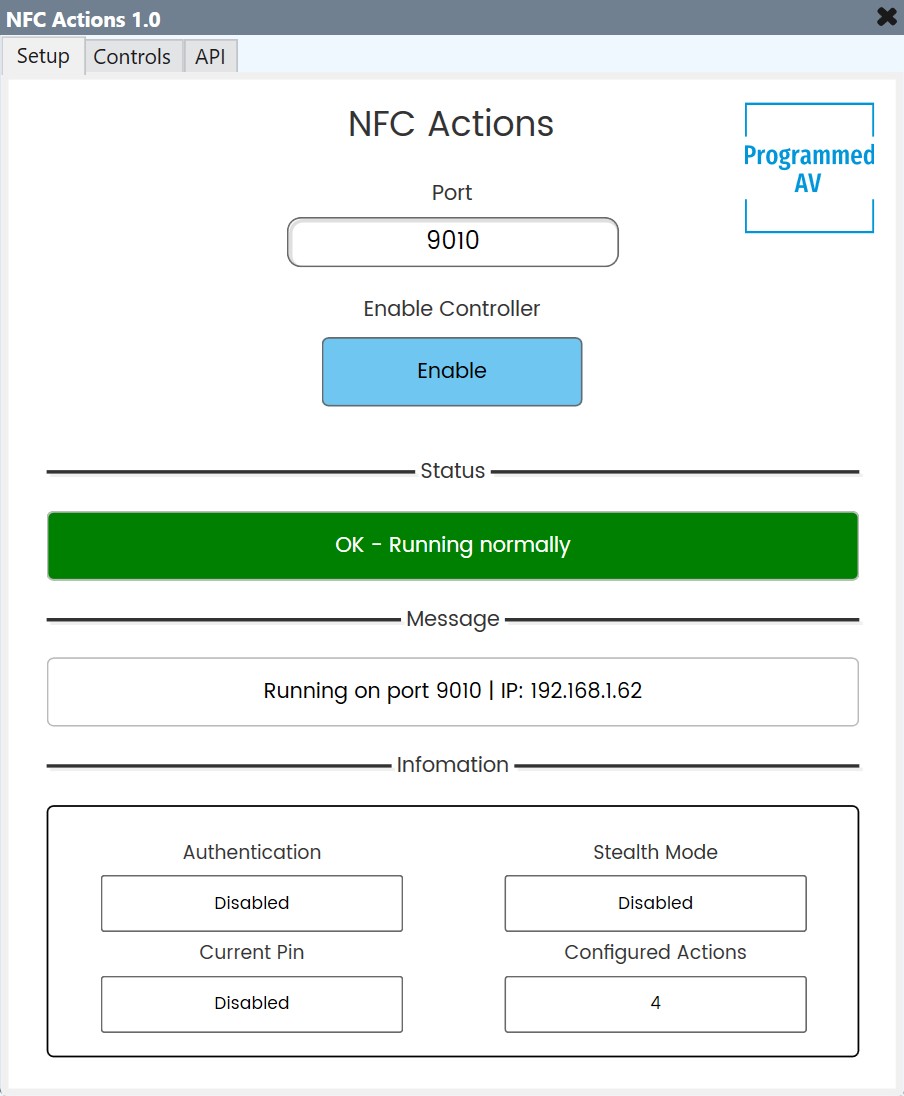Image resolution: width=904 pixels, height=1096 pixels.
Task: Select the message showing the running port and IP
Action: click(x=452, y=691)
